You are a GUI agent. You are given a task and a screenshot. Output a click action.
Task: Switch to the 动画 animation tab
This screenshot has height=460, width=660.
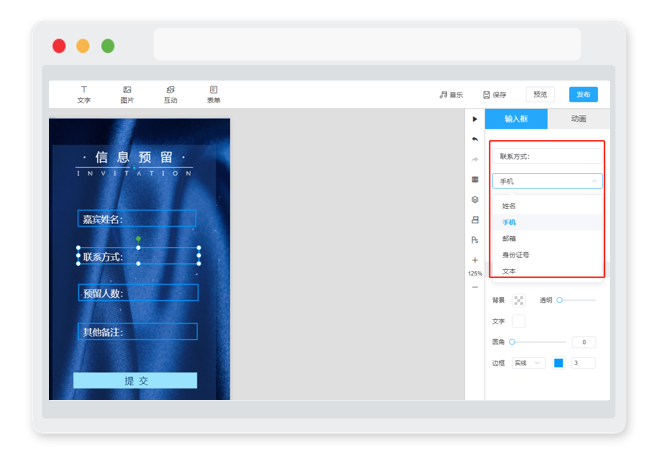[x=578, y=119]
